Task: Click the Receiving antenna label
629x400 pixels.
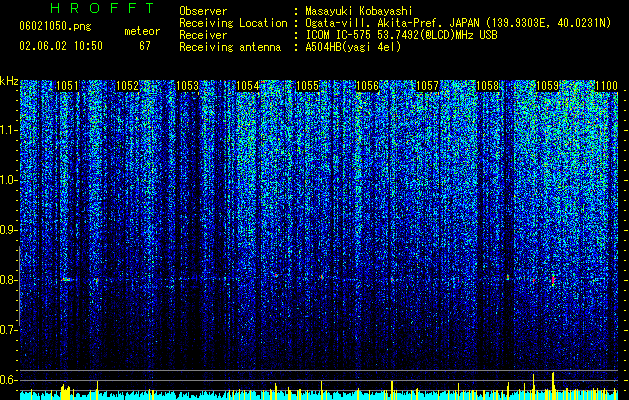Action: point(230,47)
